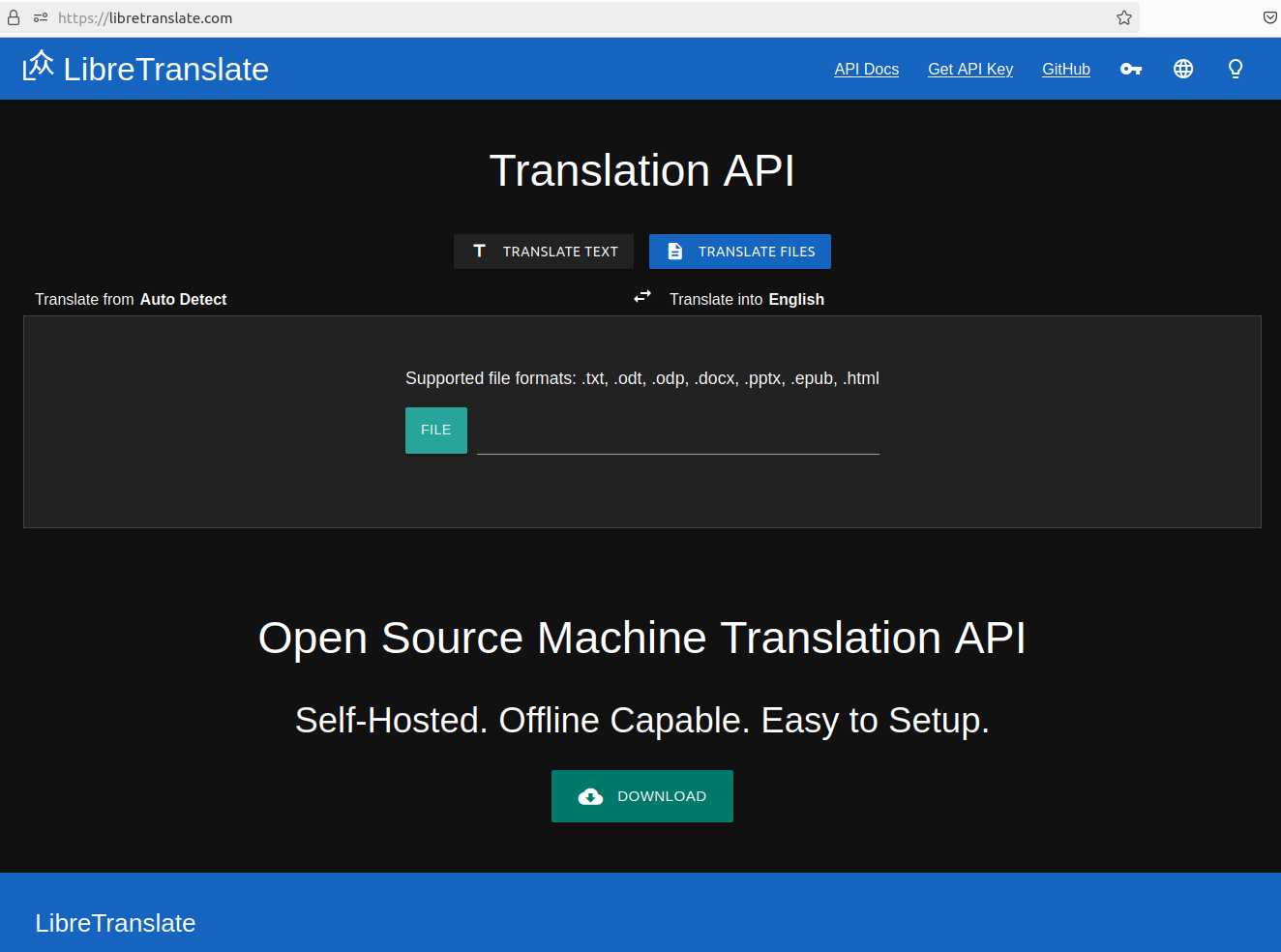Click the site permissions icon in the address bar
Screen dimensions: 1281x952
[x=41, y=17]
